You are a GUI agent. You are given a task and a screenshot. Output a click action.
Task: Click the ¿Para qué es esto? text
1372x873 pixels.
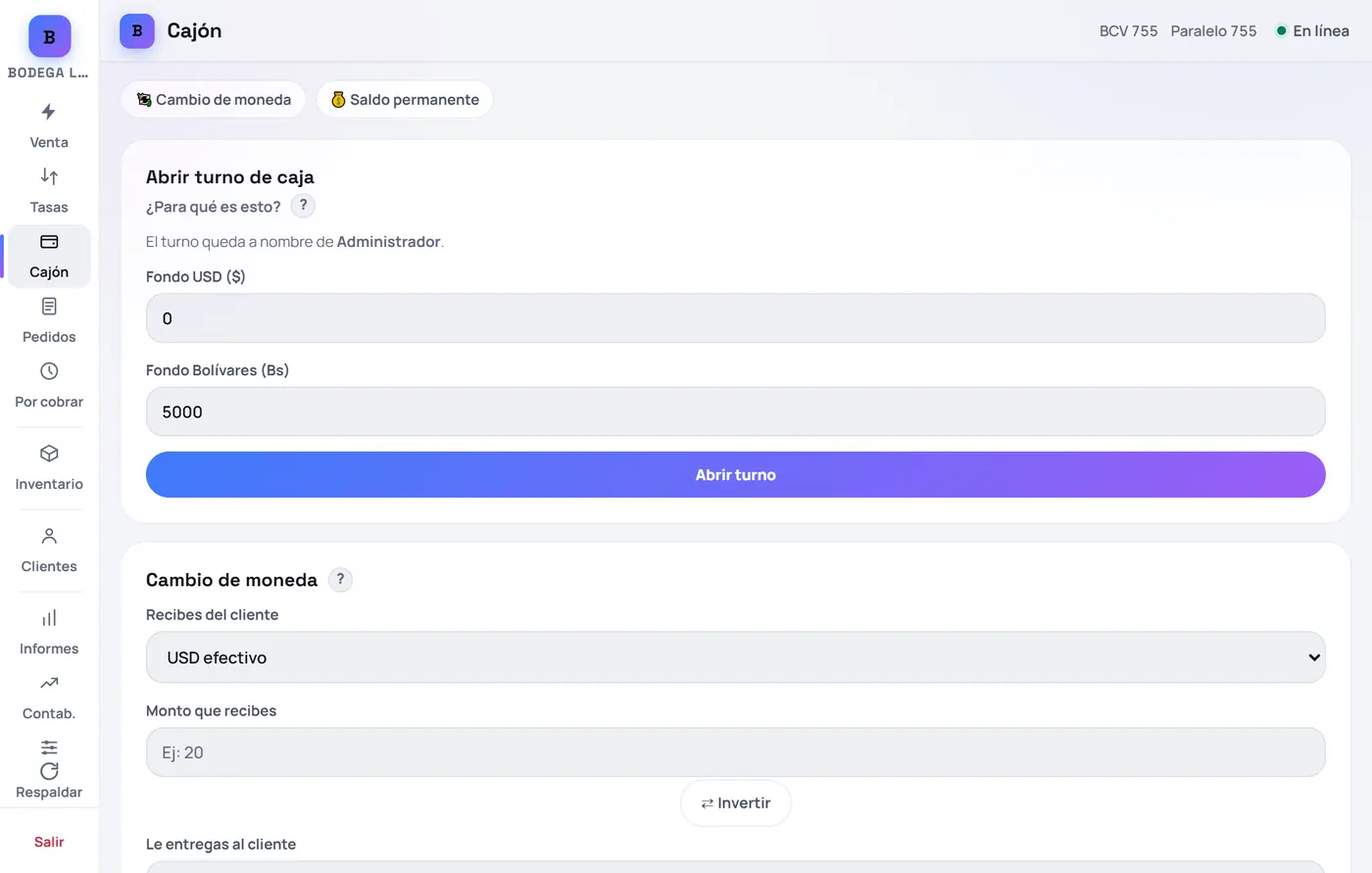point(214,207)
